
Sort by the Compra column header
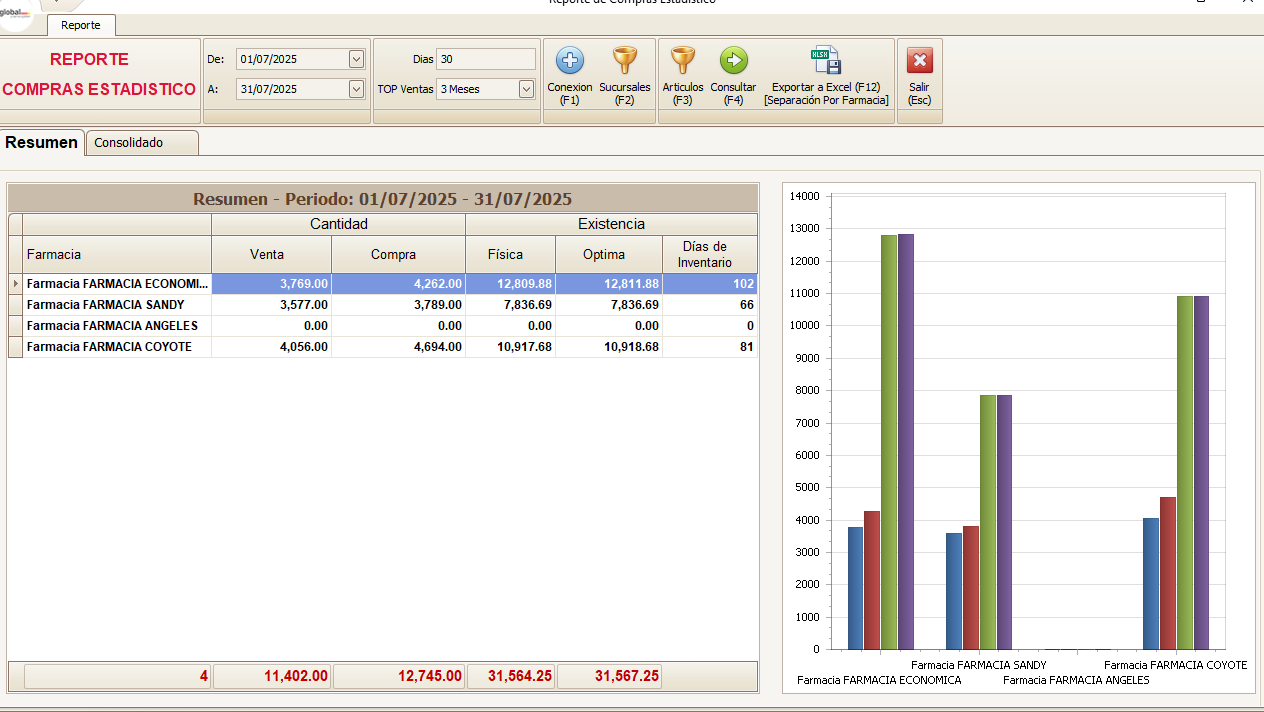point(393,254)
